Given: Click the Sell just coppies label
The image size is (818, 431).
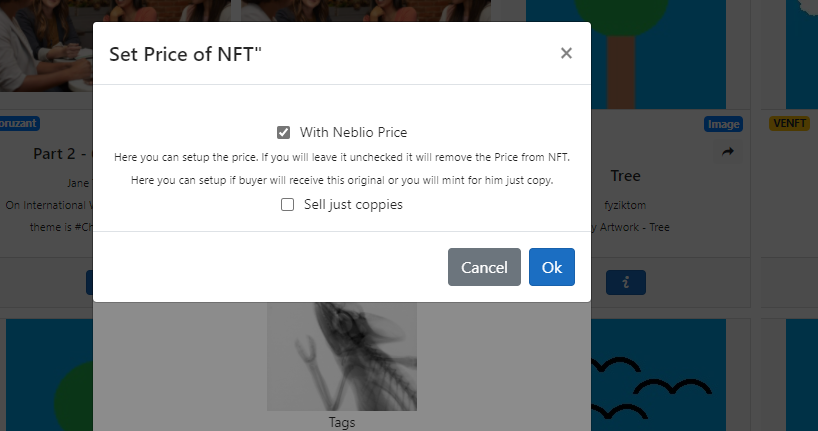Looking at the screenshot, I should [353, 205].
